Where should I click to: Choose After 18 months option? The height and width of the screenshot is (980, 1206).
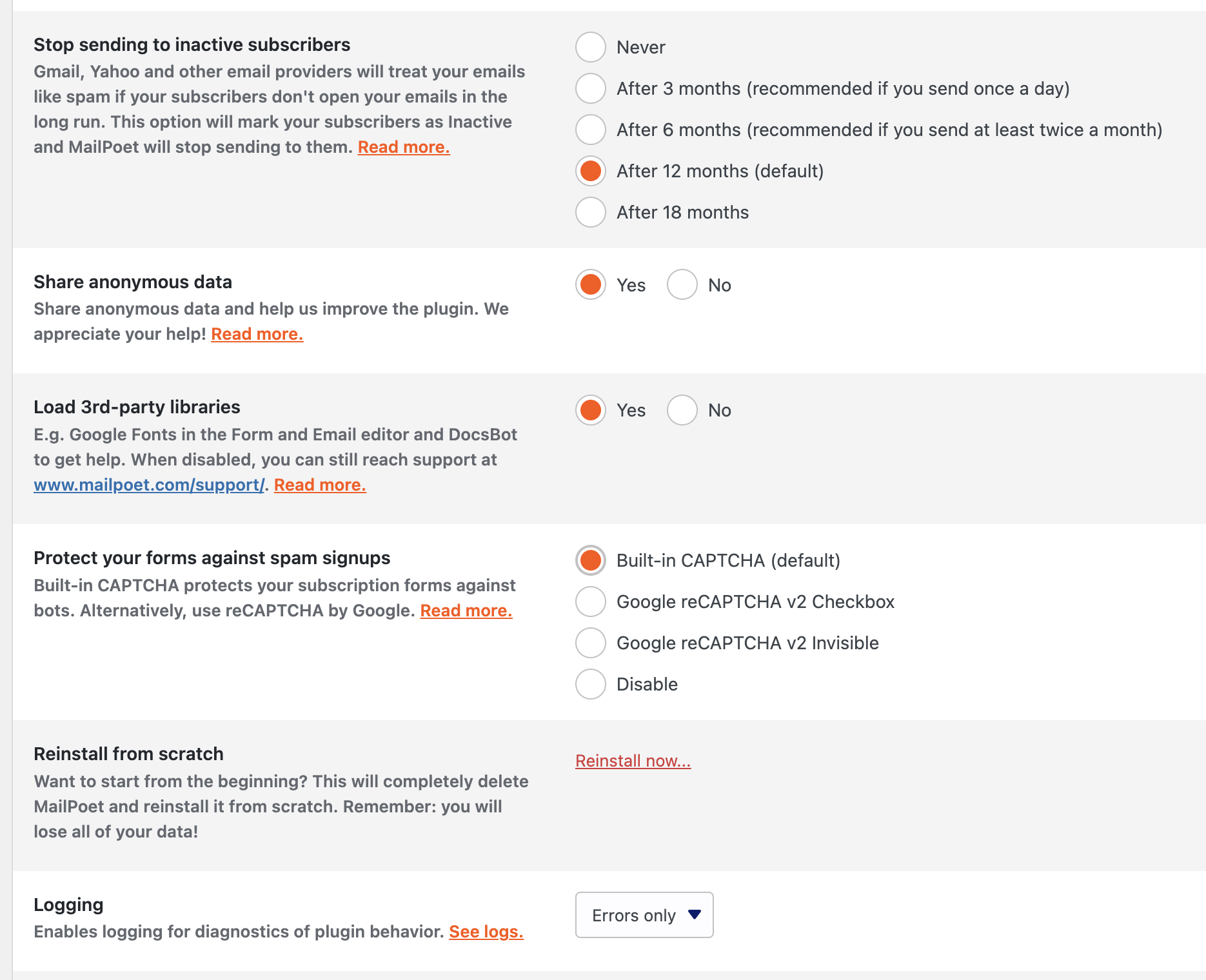click(x=590, y=212)
